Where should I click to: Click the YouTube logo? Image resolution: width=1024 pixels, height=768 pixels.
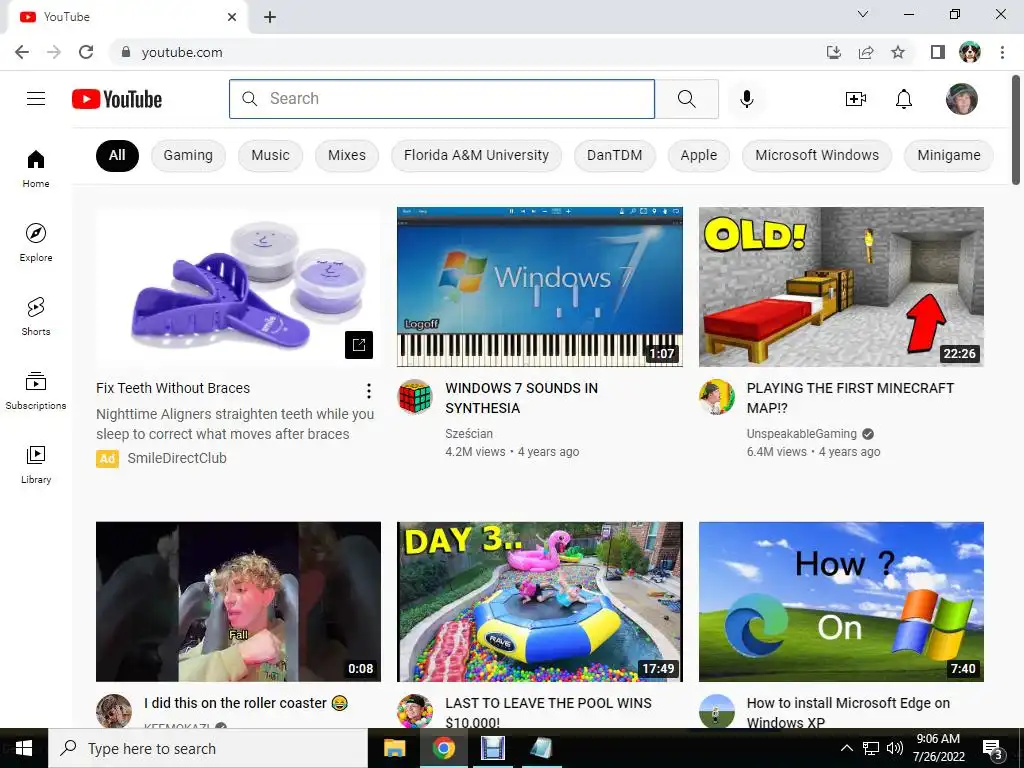[x=117, y=99]
